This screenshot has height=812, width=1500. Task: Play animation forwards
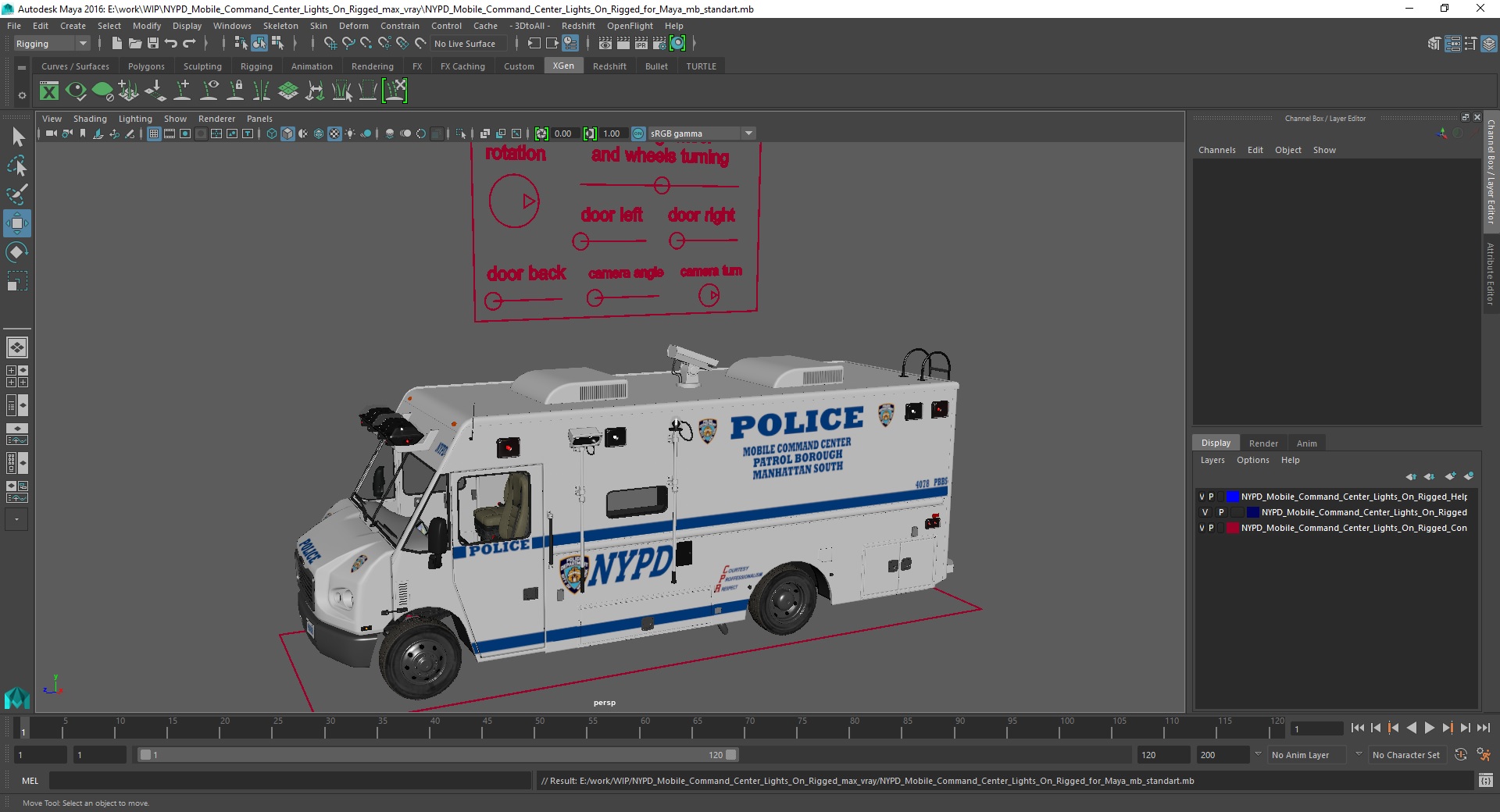pyautogui.click(x=1429, y=728)
